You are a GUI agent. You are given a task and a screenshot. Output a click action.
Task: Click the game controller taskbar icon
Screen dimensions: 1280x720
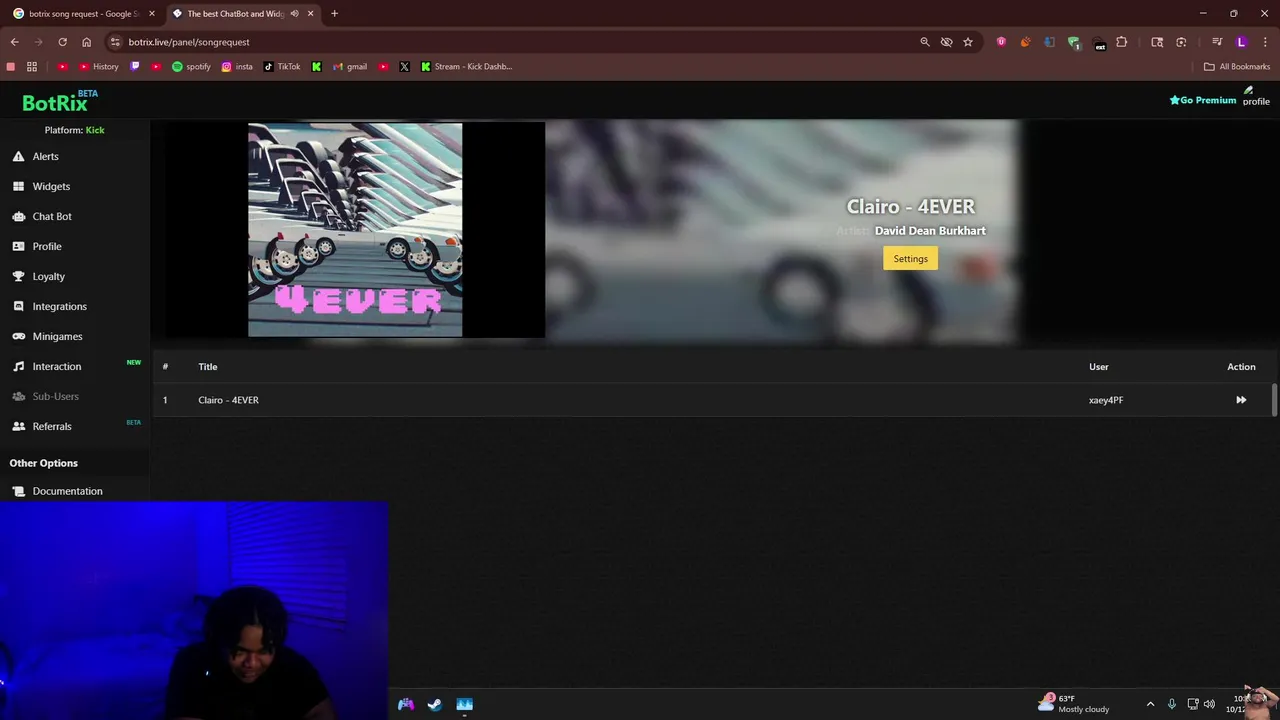coord(406,704)
